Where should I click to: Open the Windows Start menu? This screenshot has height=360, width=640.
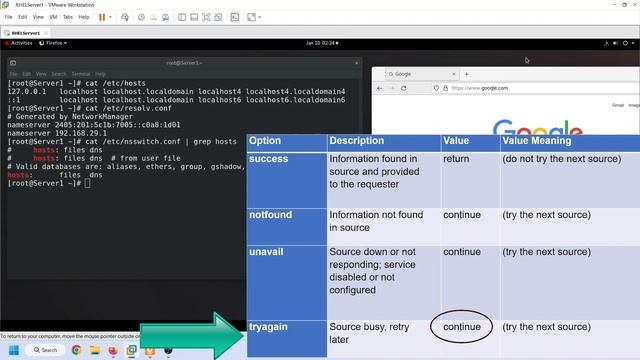[x=14, y=350]
